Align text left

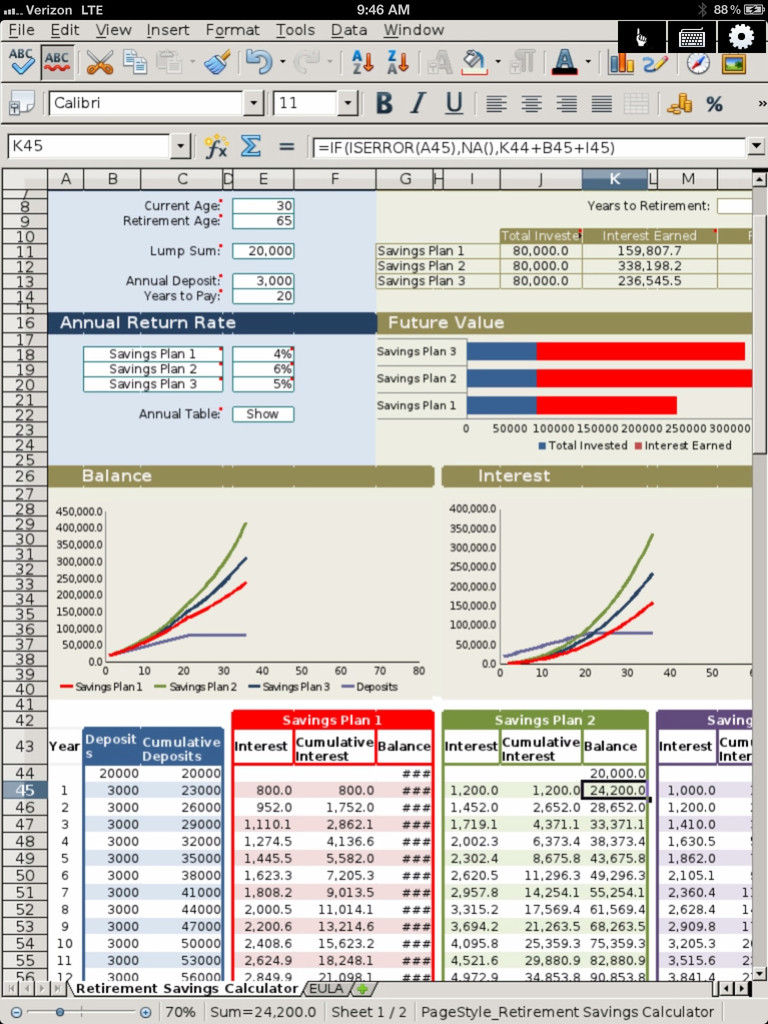(496, 103)
